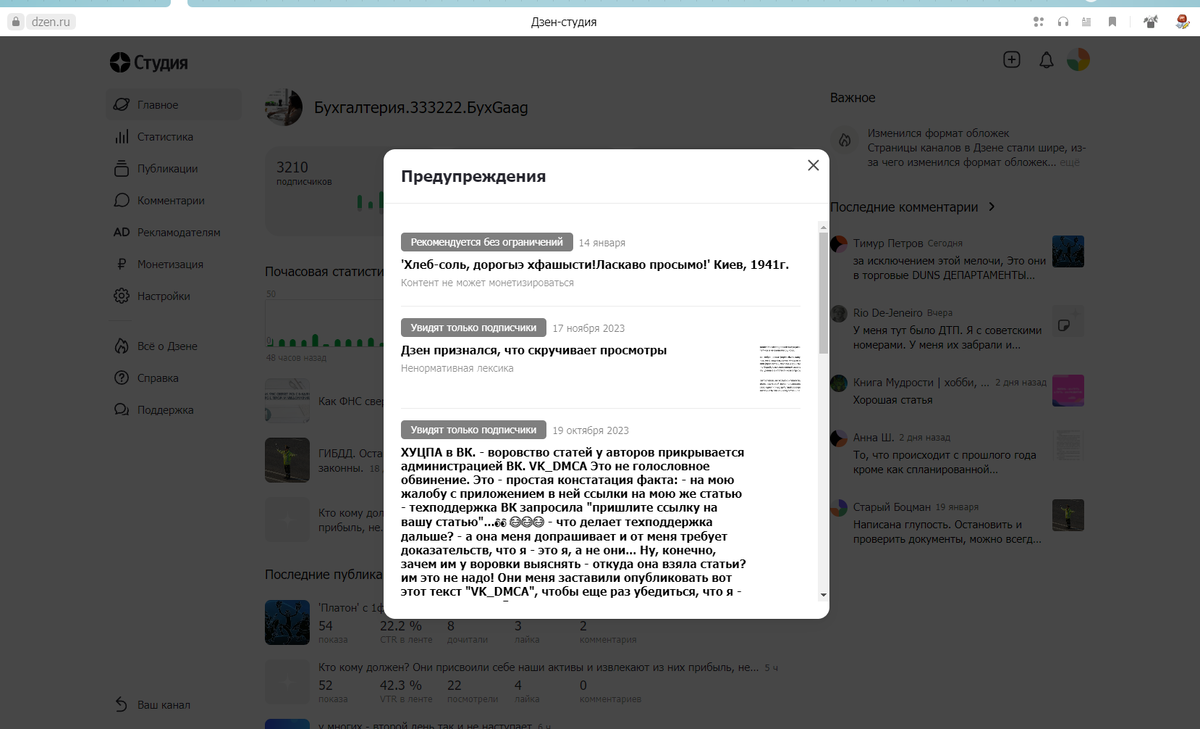Image resolution: width=1200 pixels, height=729 pixels.
Task: Open article Дзен признался, что скручивает просмотры
Action: click(534, 350)
